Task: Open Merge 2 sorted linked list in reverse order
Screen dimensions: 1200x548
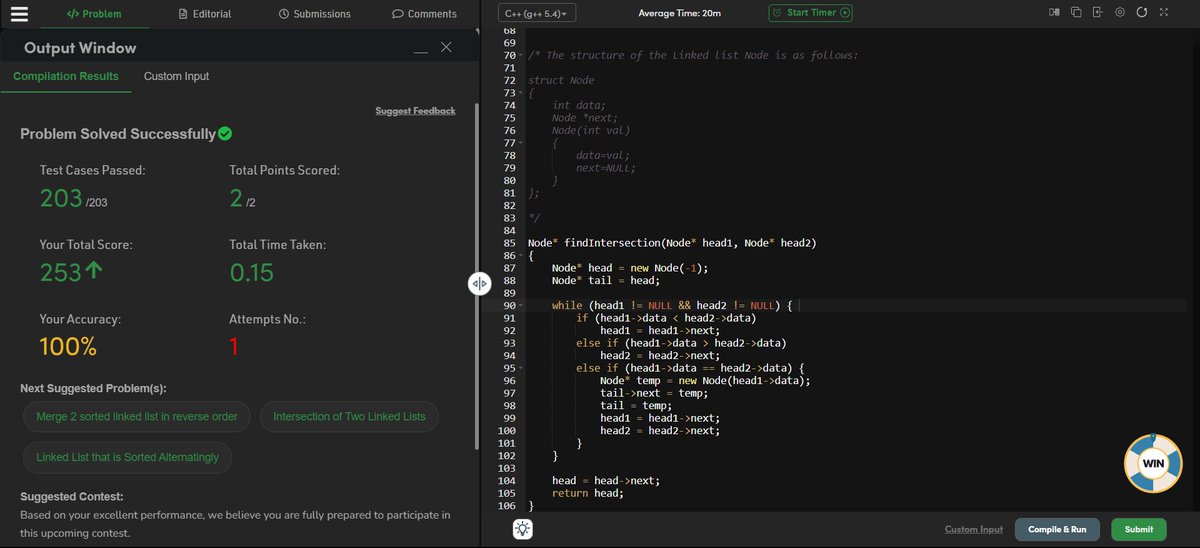Action: click(x=137, y=416)
